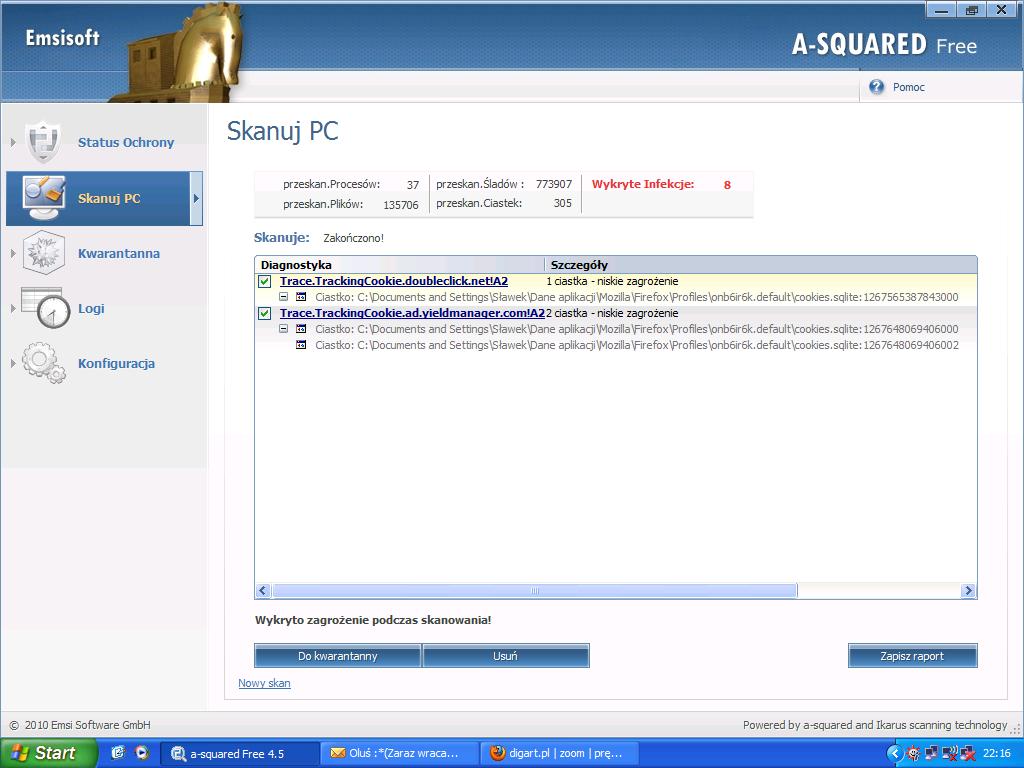Click the '2 ciastka - niskie zagrożenie' detail text
Image resolution: width=1024 pixels, height=768 pixels.
pyautogui.click(x=613, y=313)
